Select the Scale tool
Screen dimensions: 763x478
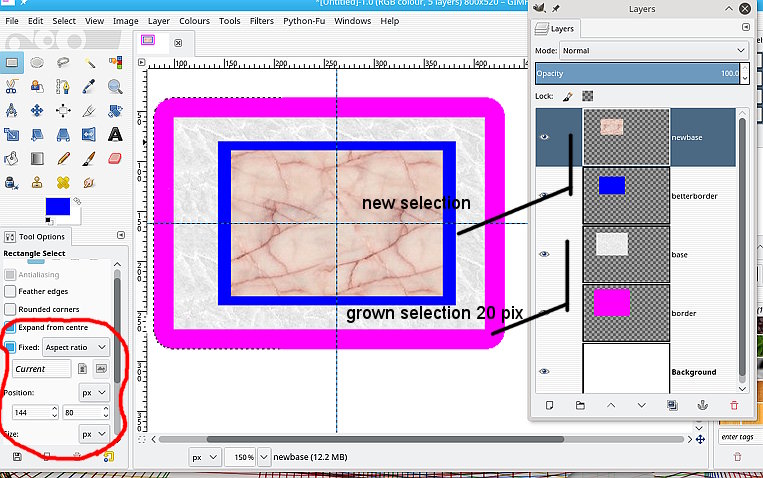pos(12,134)
